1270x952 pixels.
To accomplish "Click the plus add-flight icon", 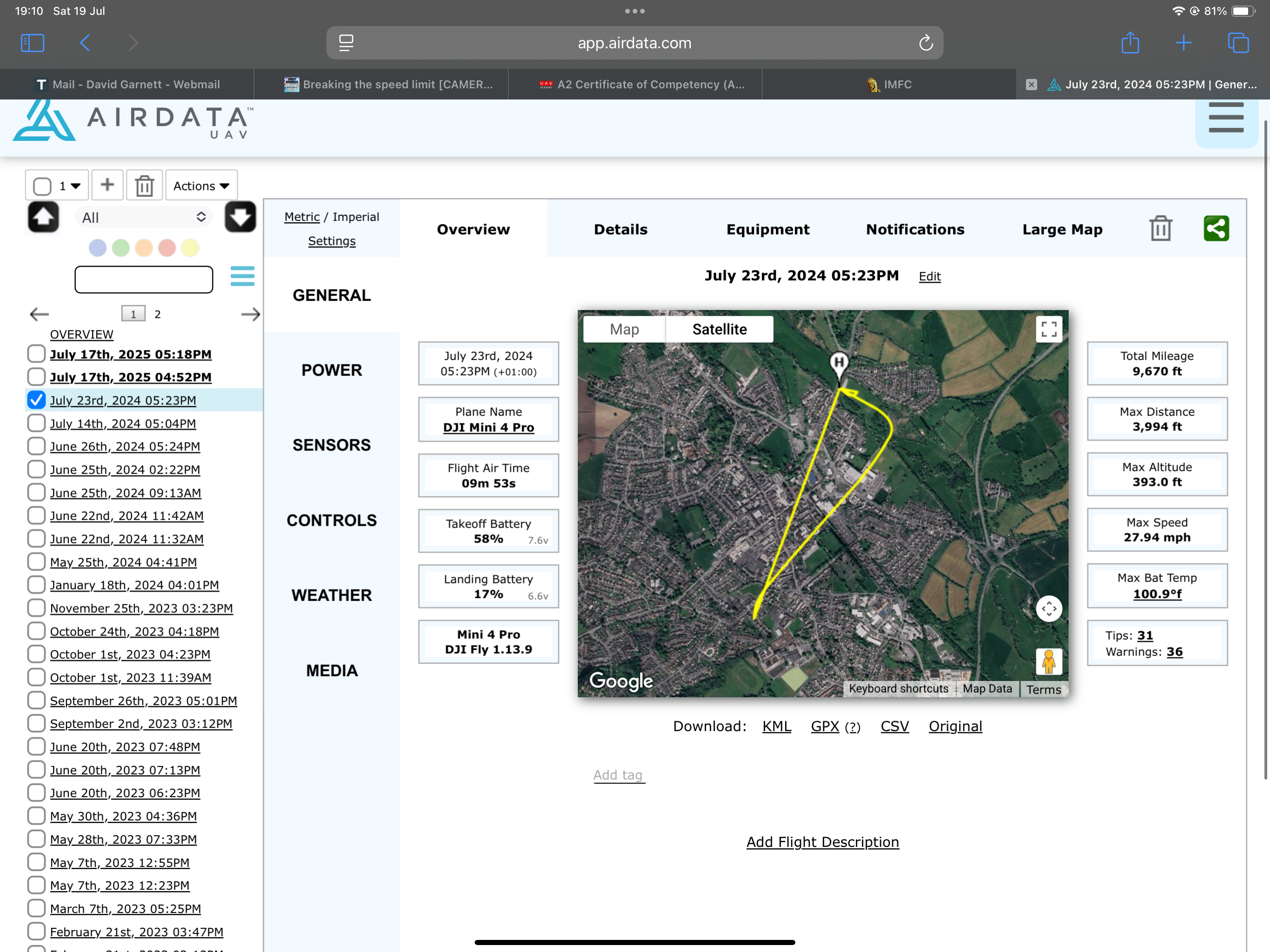I will [x=107, y=185].
